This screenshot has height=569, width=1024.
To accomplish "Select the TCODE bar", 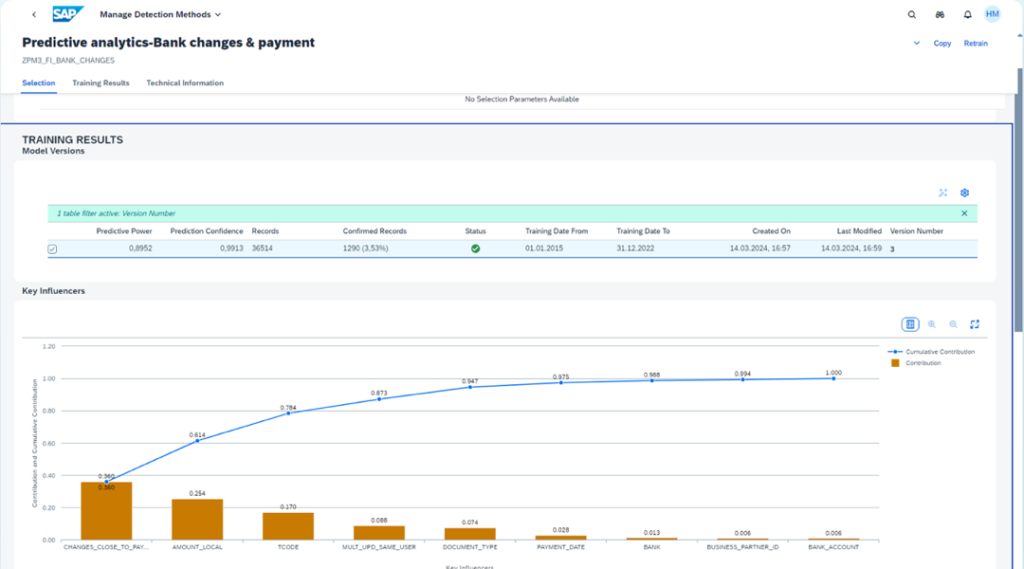I will coord(288,526).
